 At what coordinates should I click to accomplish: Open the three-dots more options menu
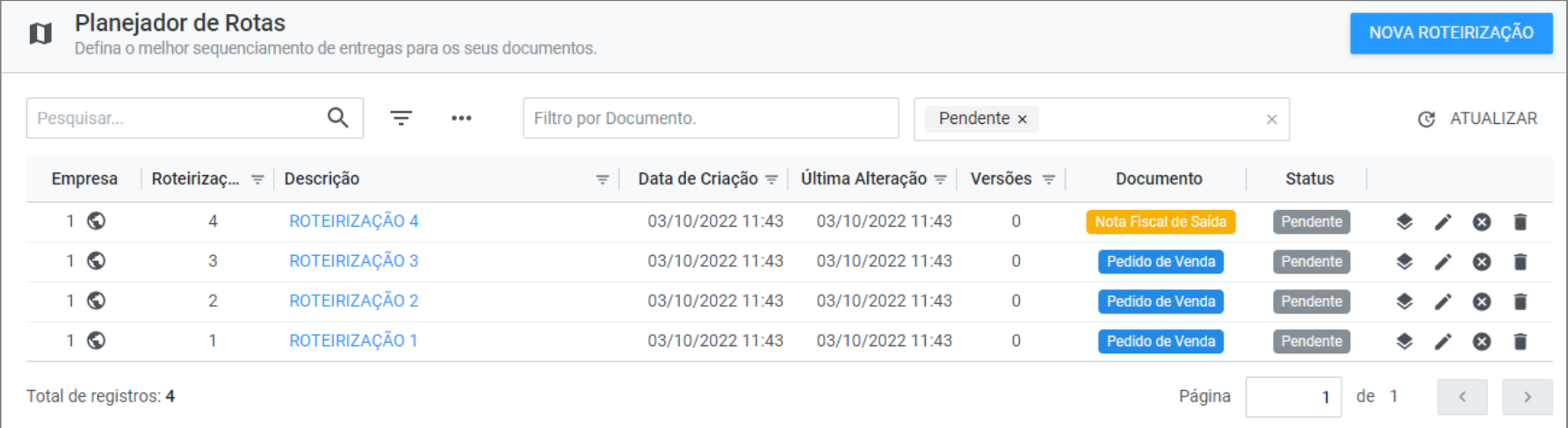click(x=461, y=118)
